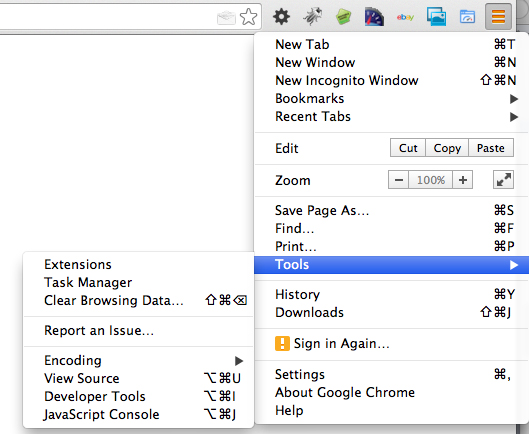
Task: Click the bookmark star icon
Action: 249,17
